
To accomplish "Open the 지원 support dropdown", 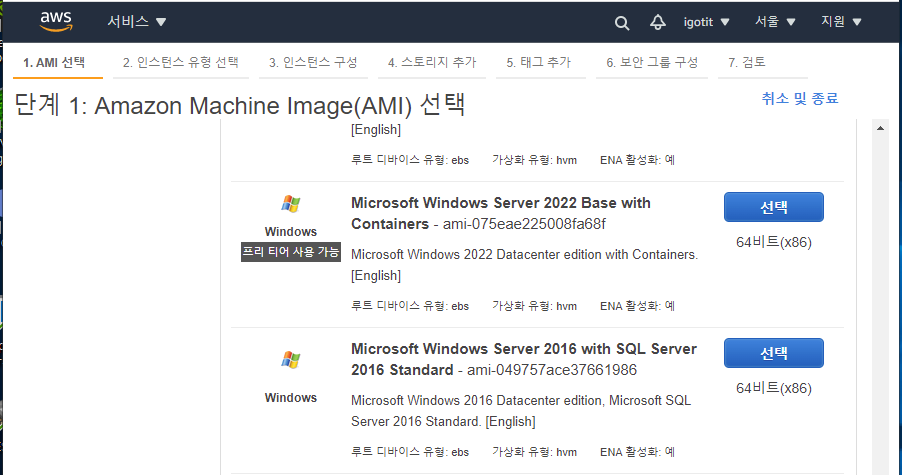I will [x=841, y=22].
